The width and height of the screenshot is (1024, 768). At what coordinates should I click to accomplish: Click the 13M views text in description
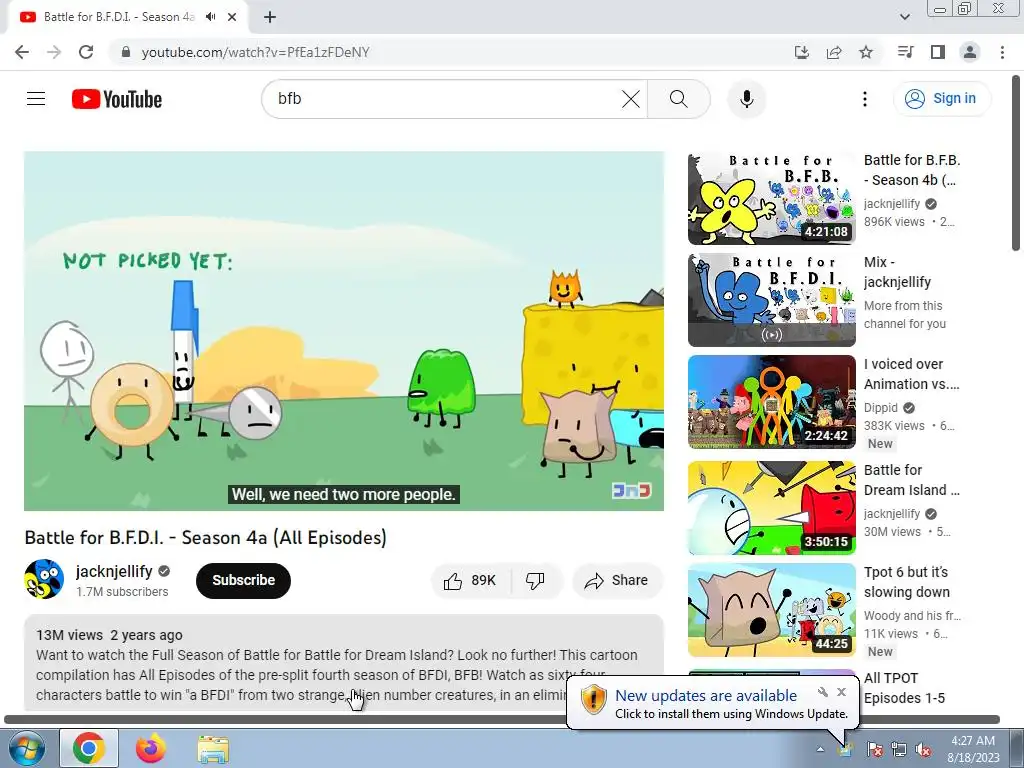(69, 635)
